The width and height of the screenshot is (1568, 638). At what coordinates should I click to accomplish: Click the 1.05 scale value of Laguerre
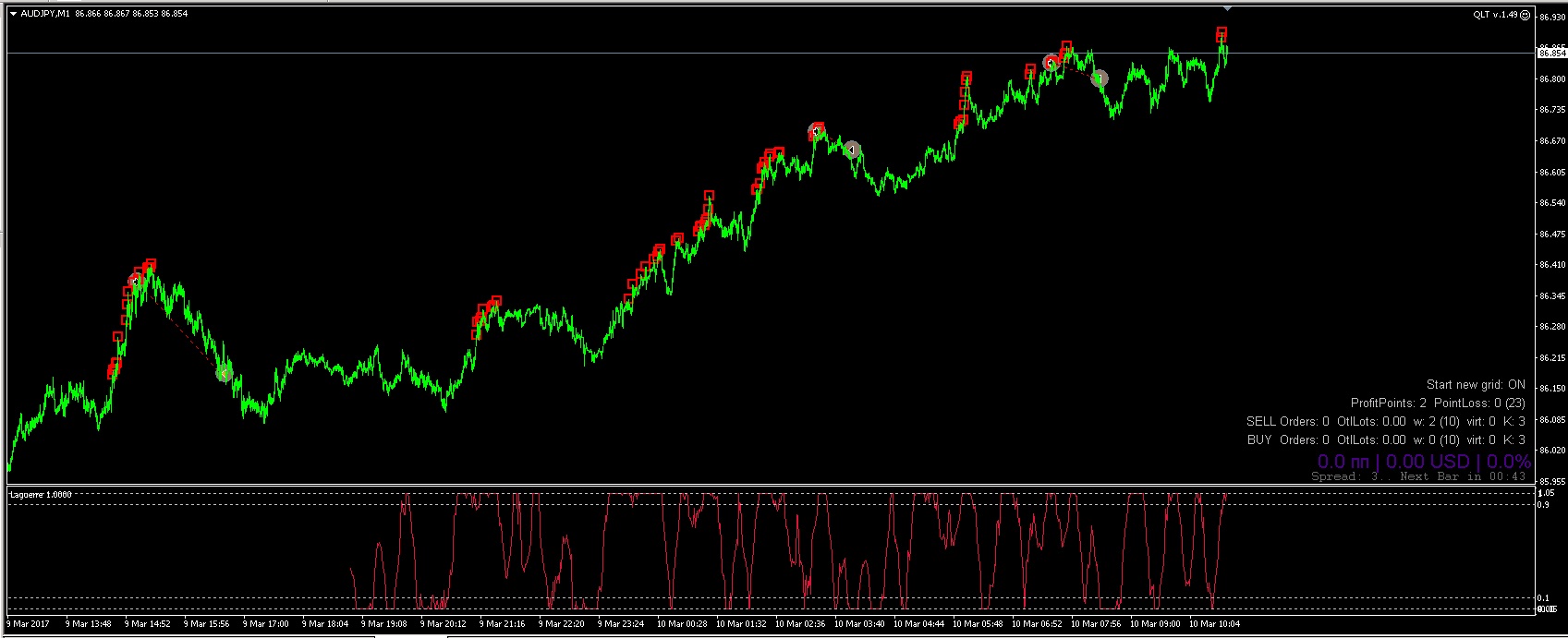point(1547,493)
